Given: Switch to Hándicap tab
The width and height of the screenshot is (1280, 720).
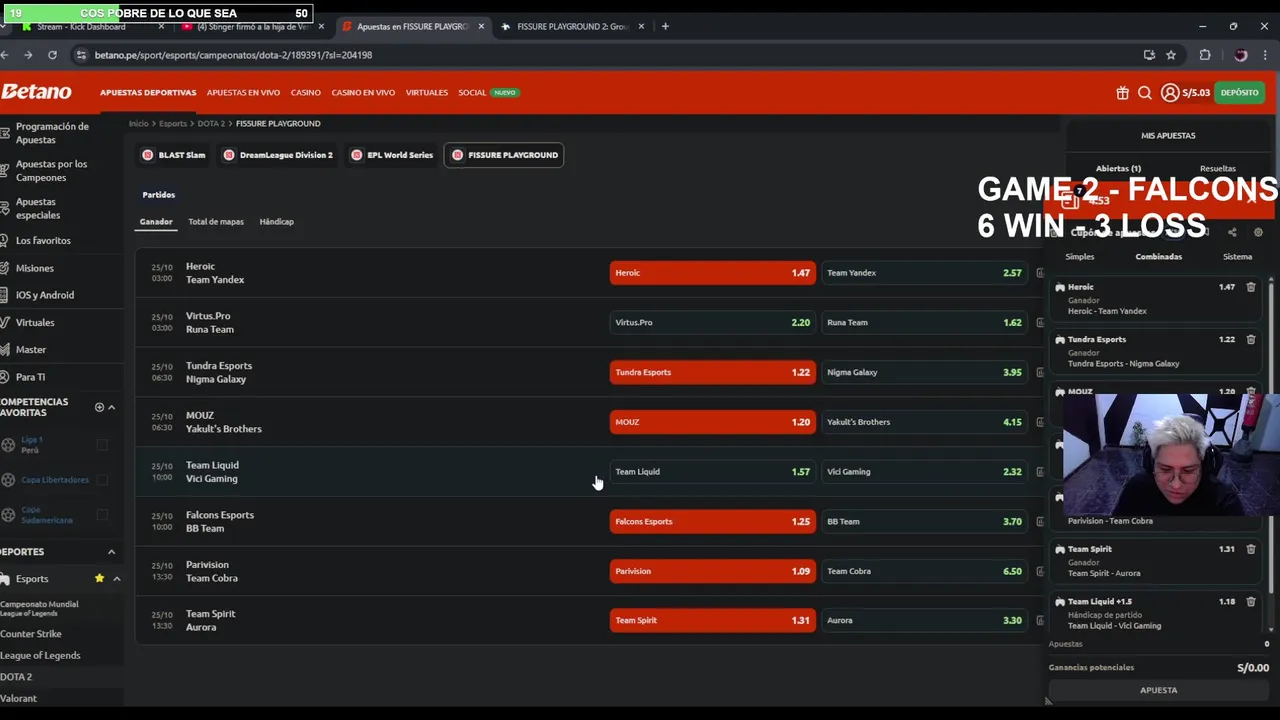Looking at the screenshot, I should [x=276, y=221].
